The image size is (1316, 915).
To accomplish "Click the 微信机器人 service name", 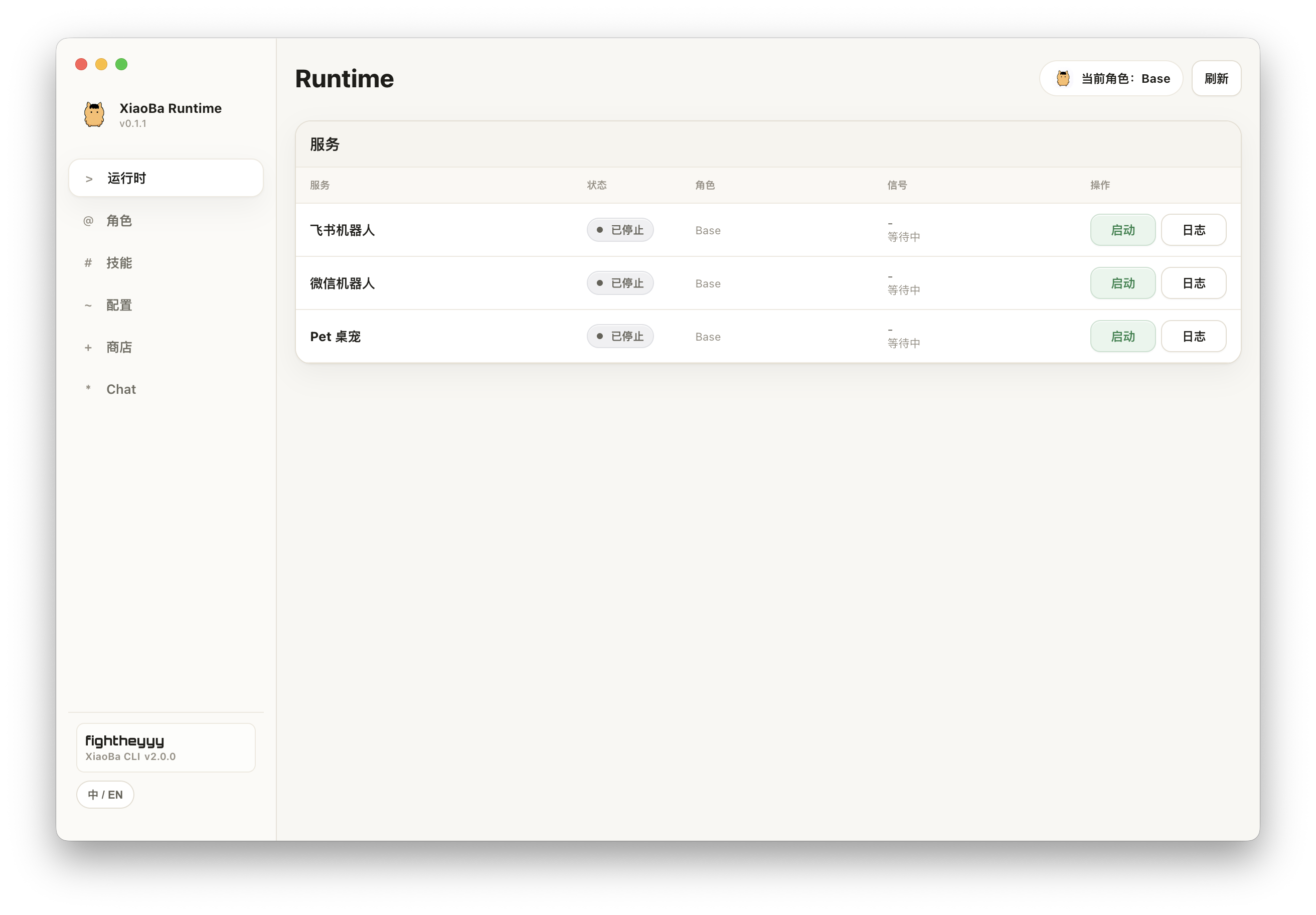I will (342, 284).
